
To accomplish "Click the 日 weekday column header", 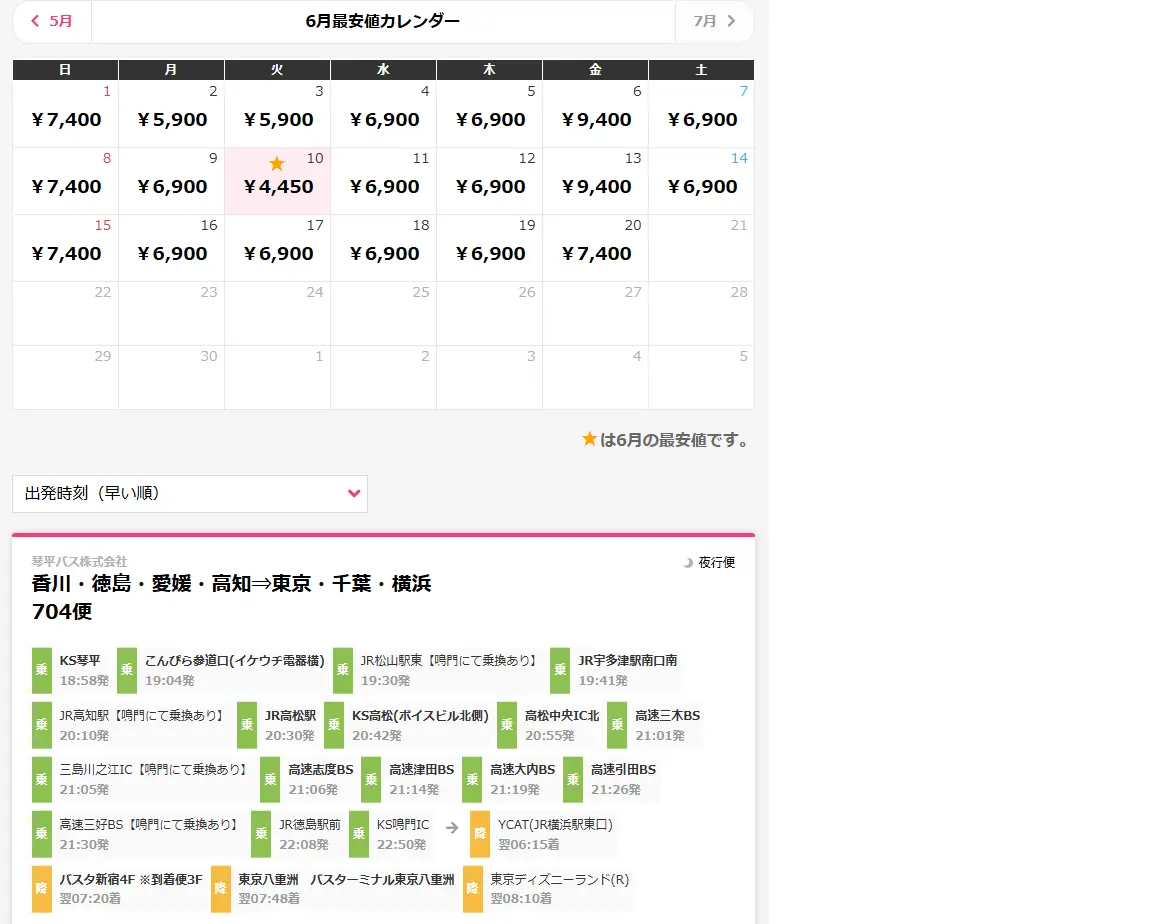I will [x=66, y=69].
